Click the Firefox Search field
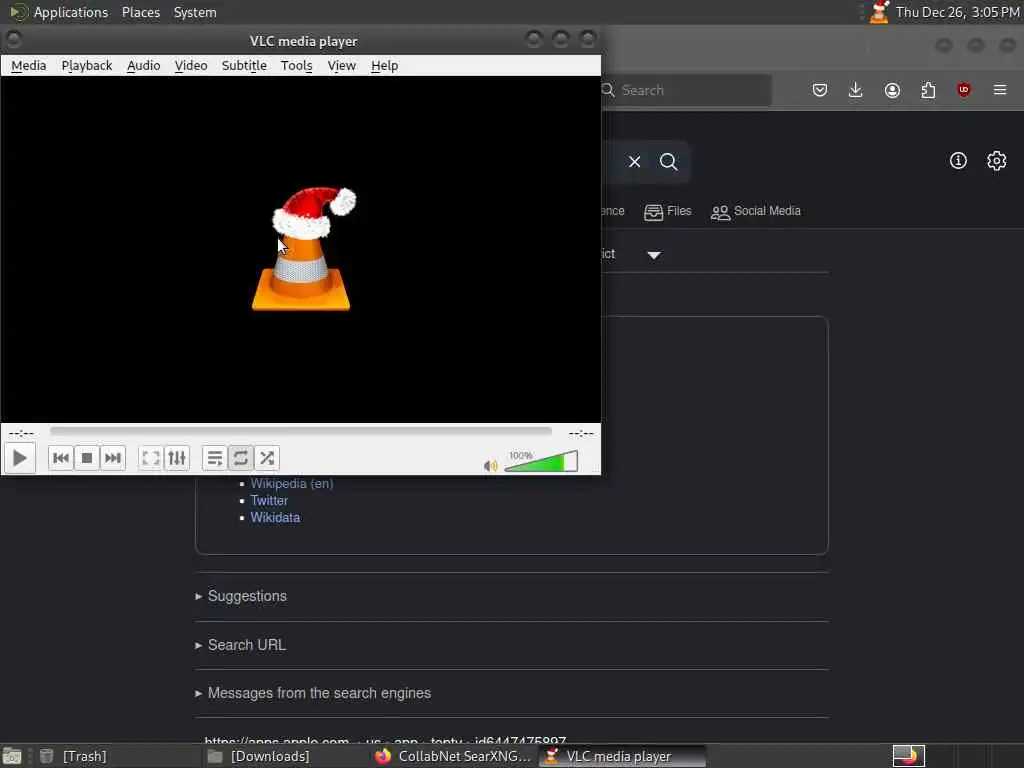The width and height of the screenshot is (1024, 768). pos(686,90)
